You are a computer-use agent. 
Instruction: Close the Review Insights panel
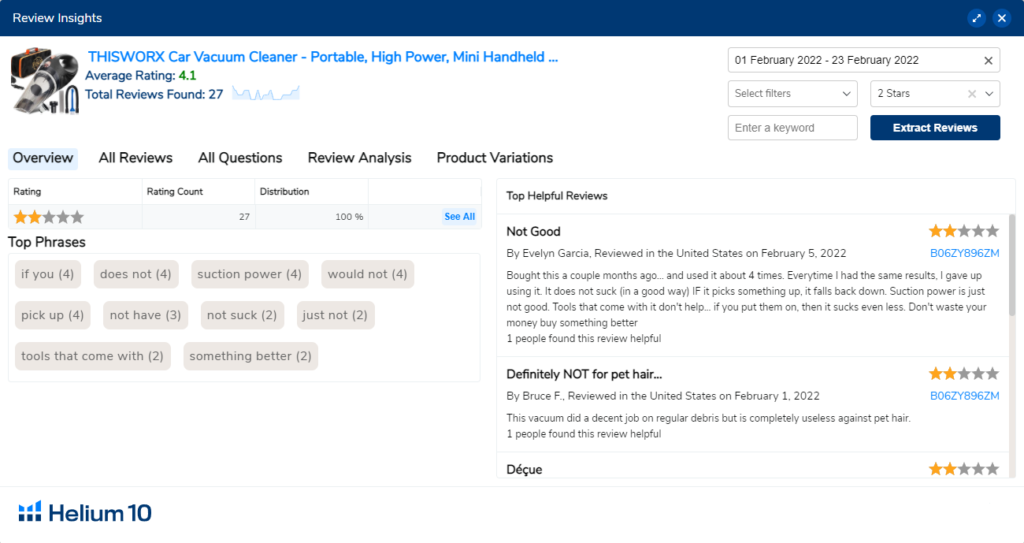coord(1001,18)
